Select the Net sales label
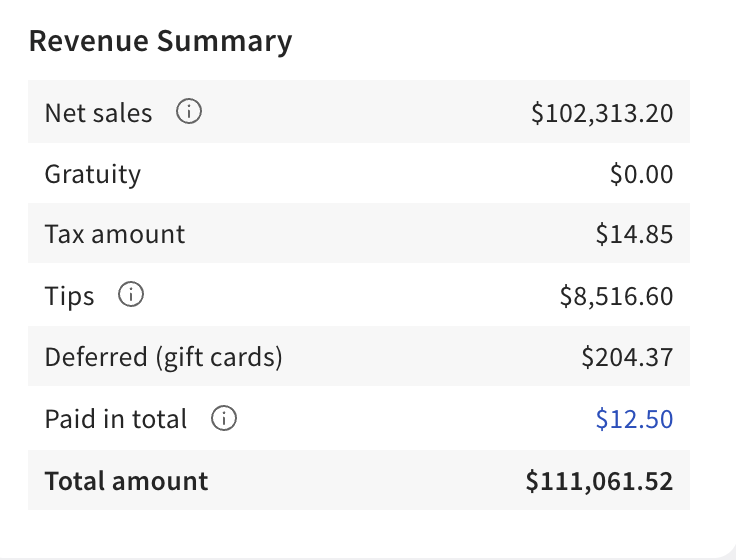Image resolution: width=736 pixels, height=560 pixels. pos(98,113)
